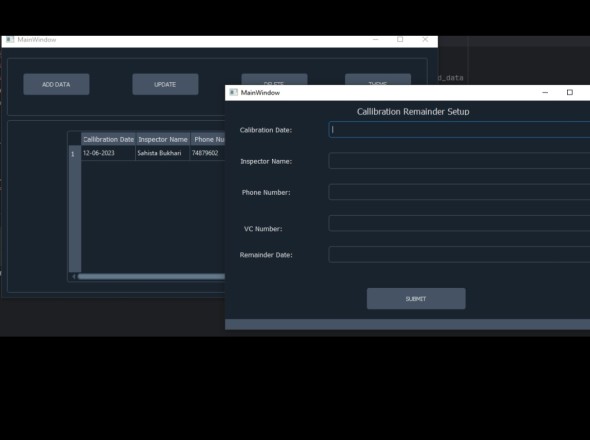
Task: Select row 1 header in the table
Action: tap(75, 154)
